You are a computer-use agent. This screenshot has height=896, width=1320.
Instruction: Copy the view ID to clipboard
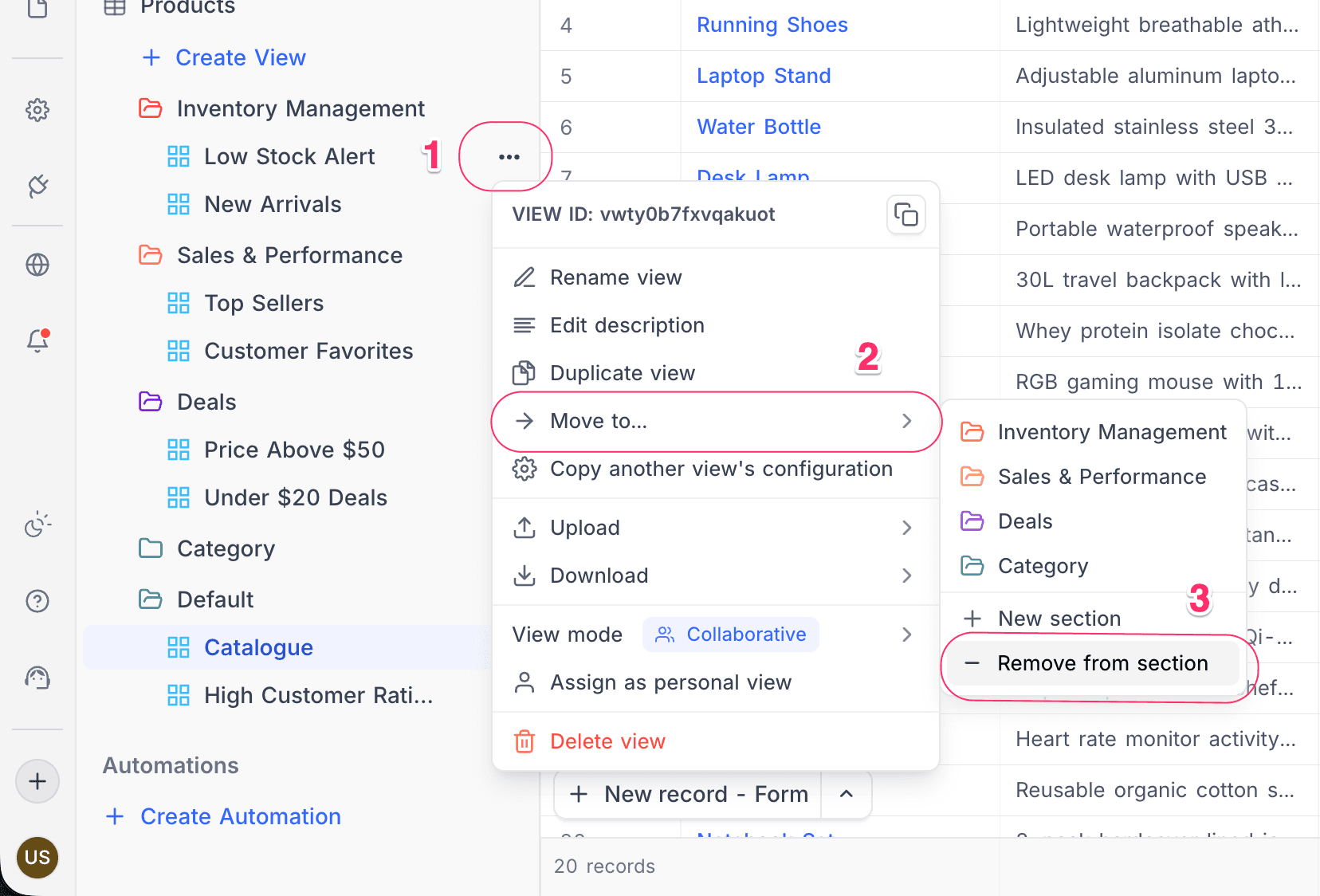click(906, 214)
